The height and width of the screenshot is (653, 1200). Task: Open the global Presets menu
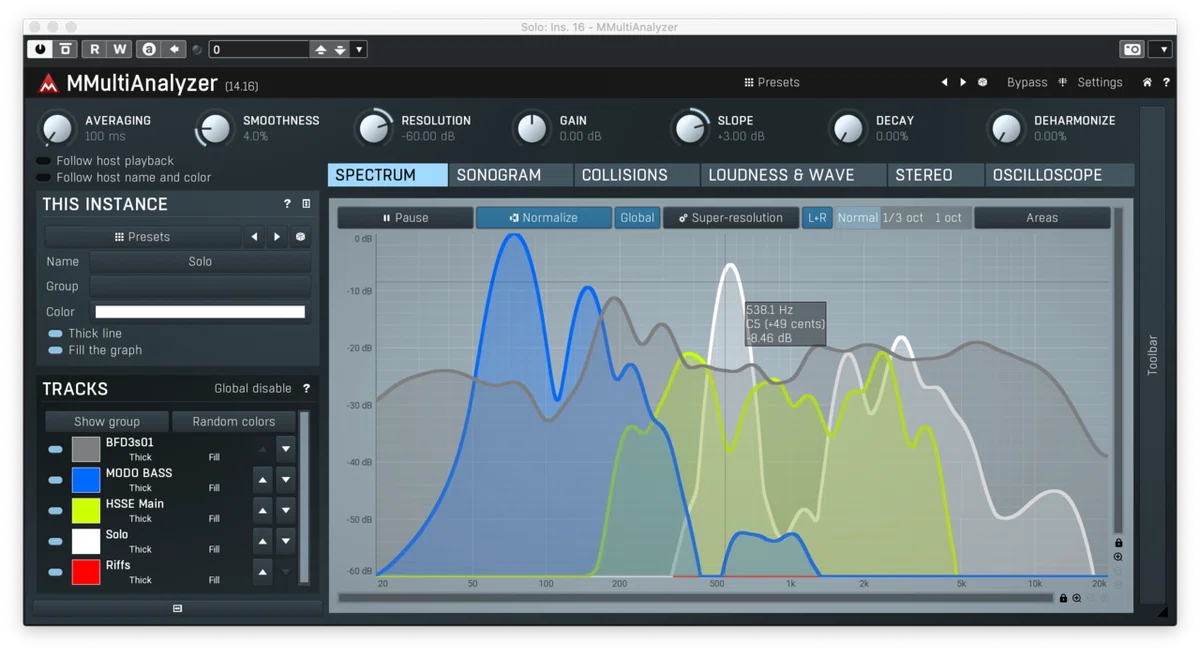click(x=772, y=82)
